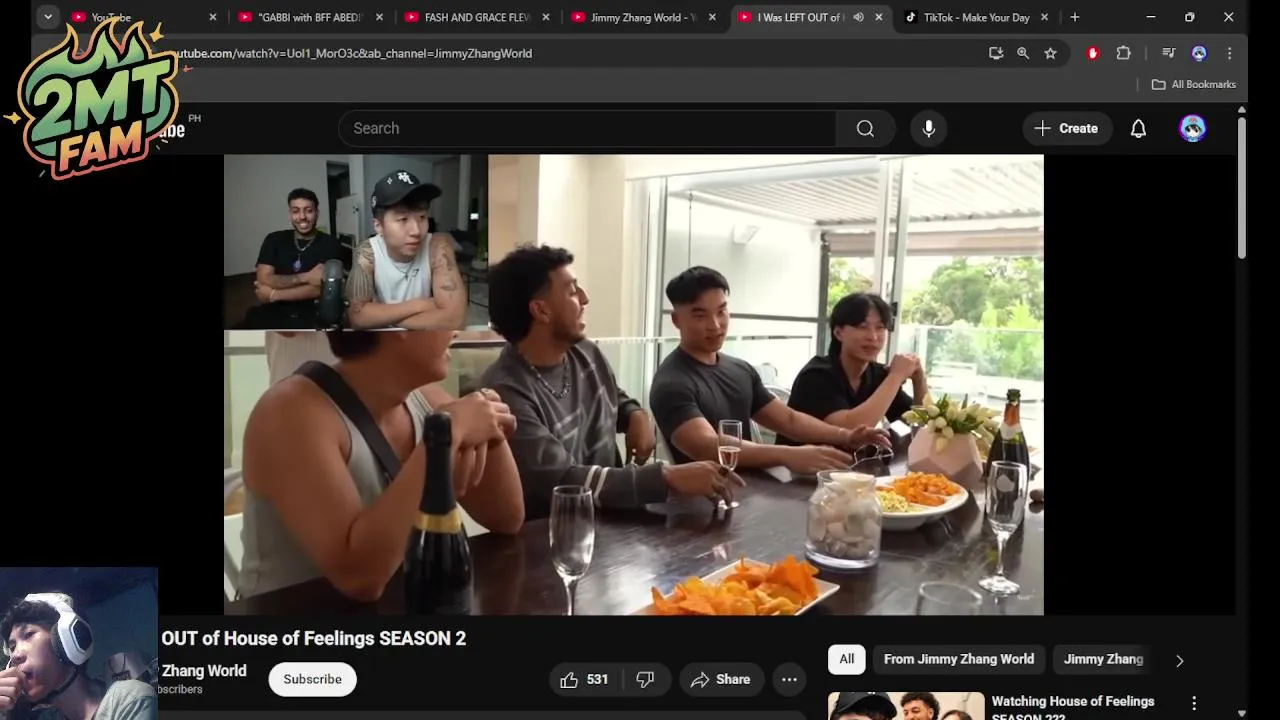Select the All filter chip
Screen dimensions: 1280x720
click(846, 659)
